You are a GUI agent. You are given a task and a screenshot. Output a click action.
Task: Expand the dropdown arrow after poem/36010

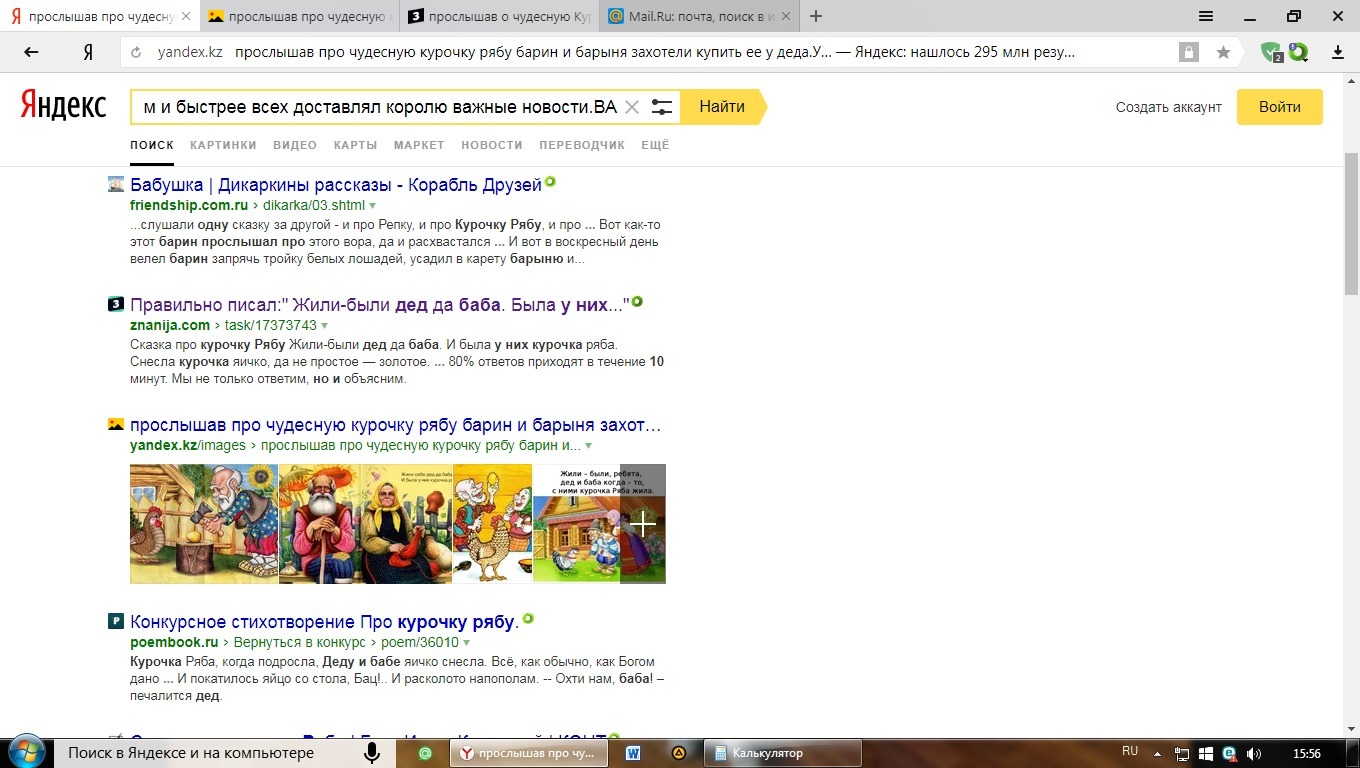click(x=467, y=643)
